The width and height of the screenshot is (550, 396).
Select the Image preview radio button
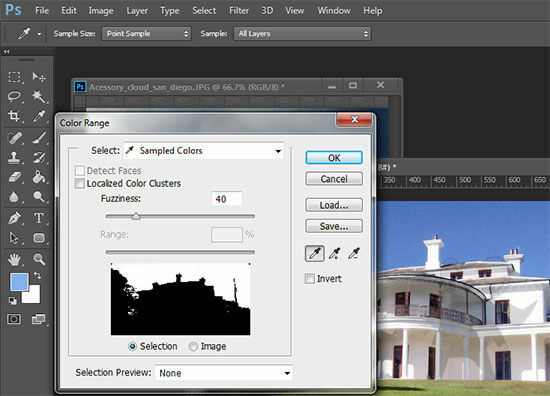pos(193,347)
